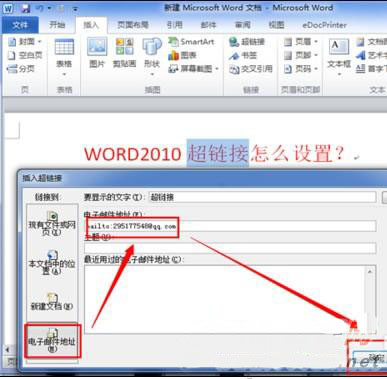Click the 页眉 header button
Viewport: 387px width, 379px height.
click(x=298, y=42)
